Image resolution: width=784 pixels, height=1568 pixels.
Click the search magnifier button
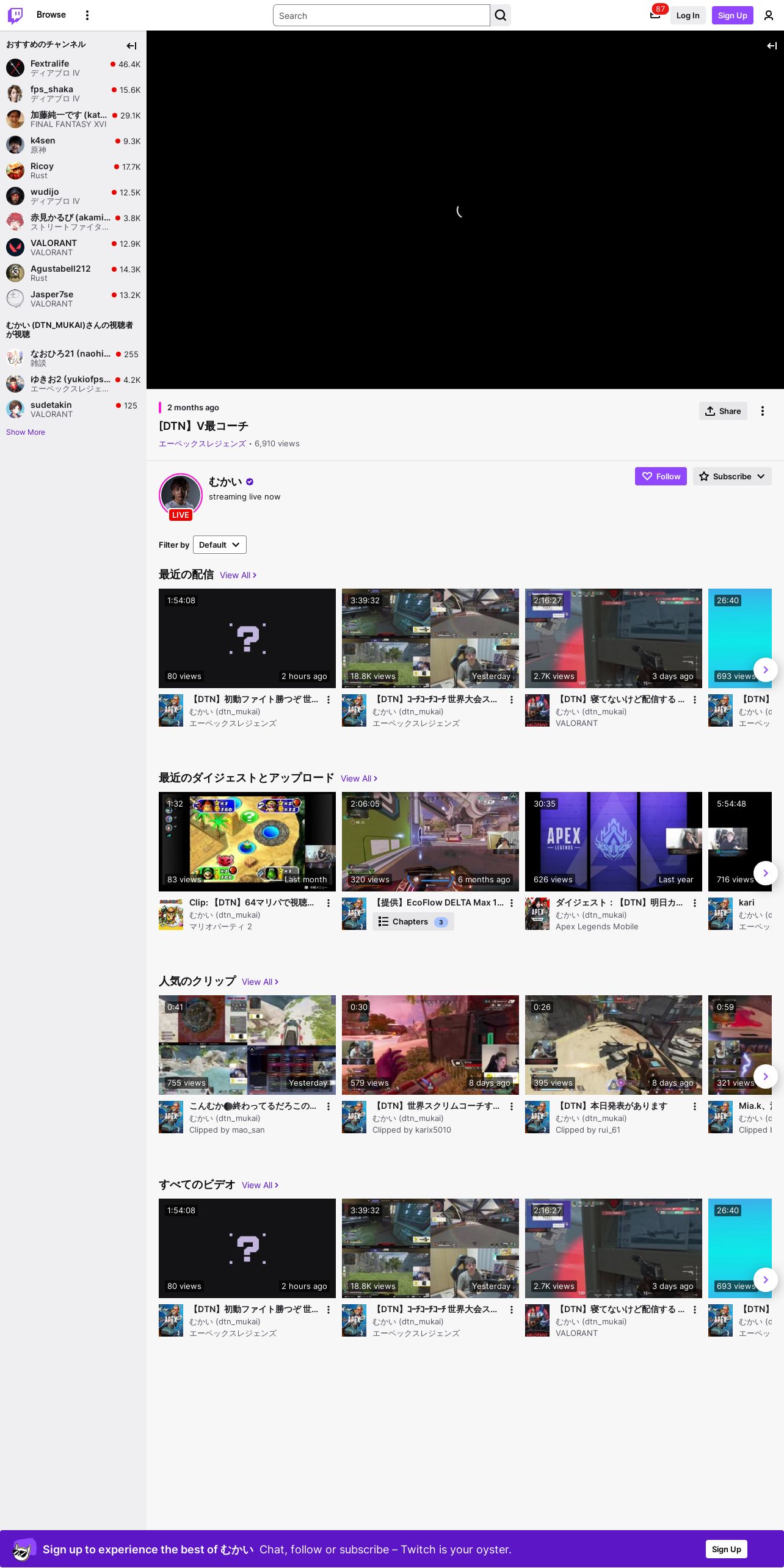(x=501, y=15)
